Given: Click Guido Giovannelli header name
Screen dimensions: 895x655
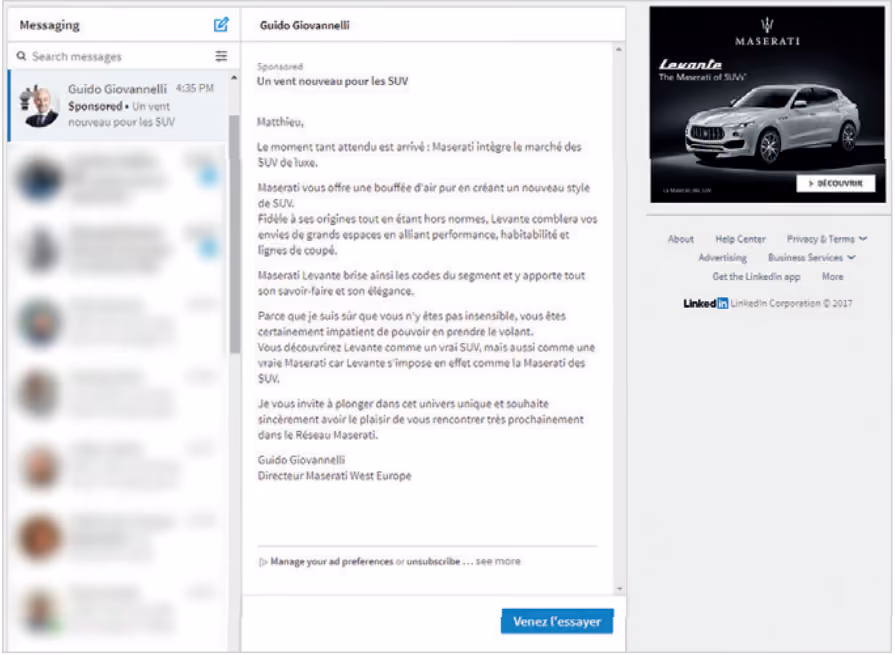Looking at the screenshot, I should click(x=305, y=25).
